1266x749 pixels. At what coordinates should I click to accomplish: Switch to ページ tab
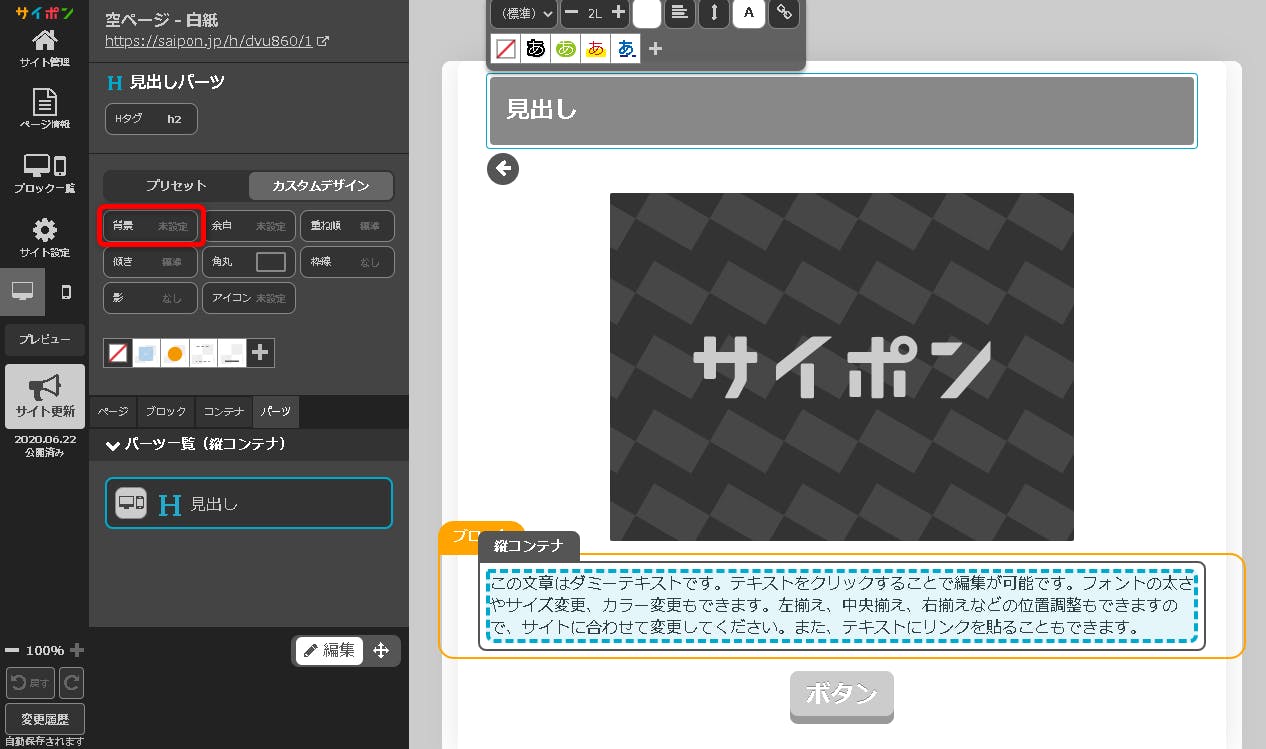(113, 412)
